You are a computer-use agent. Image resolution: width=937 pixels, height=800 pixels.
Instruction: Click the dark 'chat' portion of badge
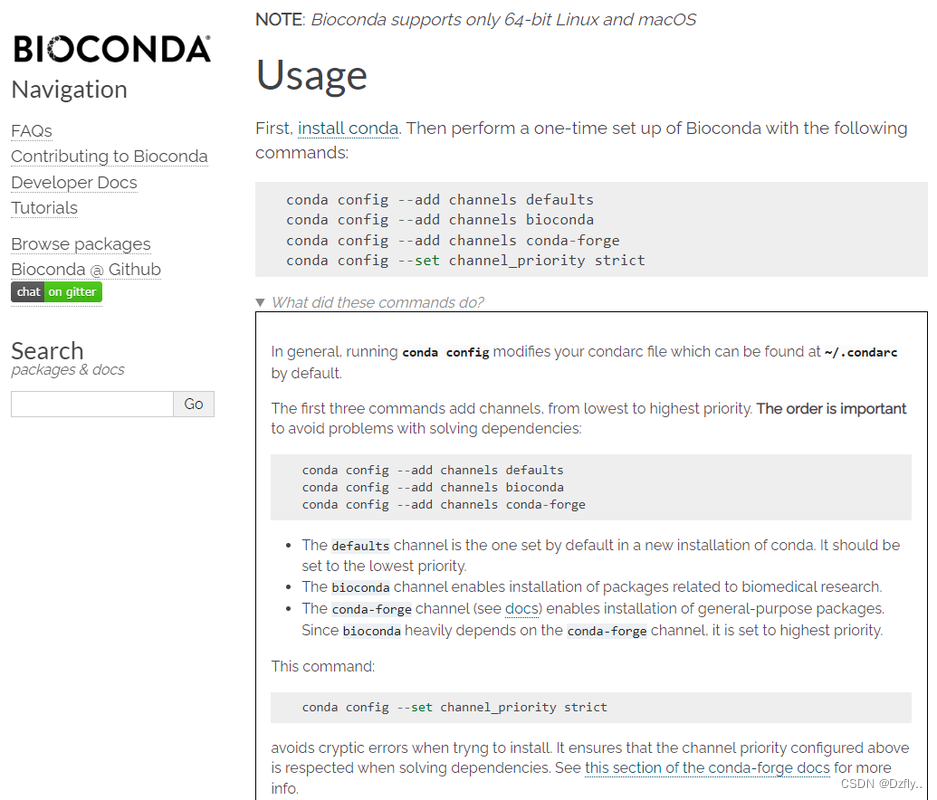tap(28, 292)
